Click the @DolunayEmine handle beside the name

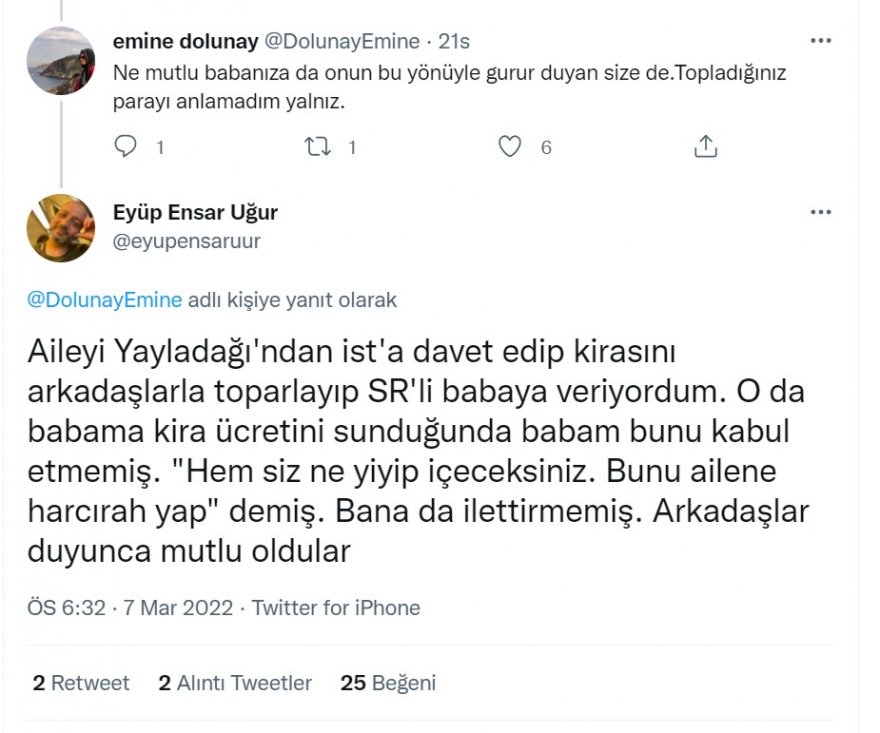click(341, 41)
